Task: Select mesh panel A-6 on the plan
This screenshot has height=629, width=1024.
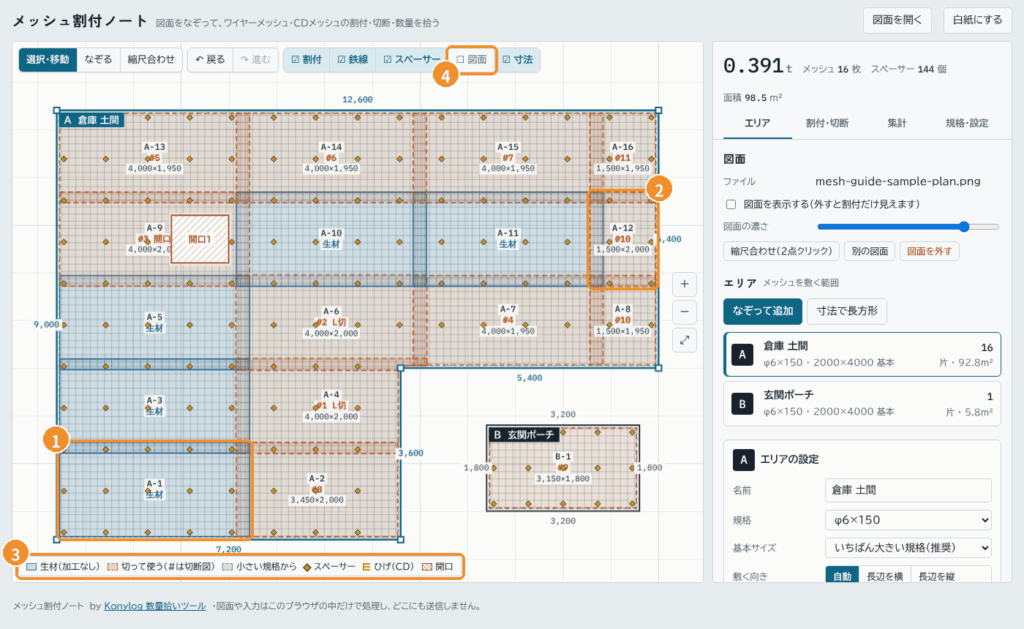Action: click(x=331, y=323)
